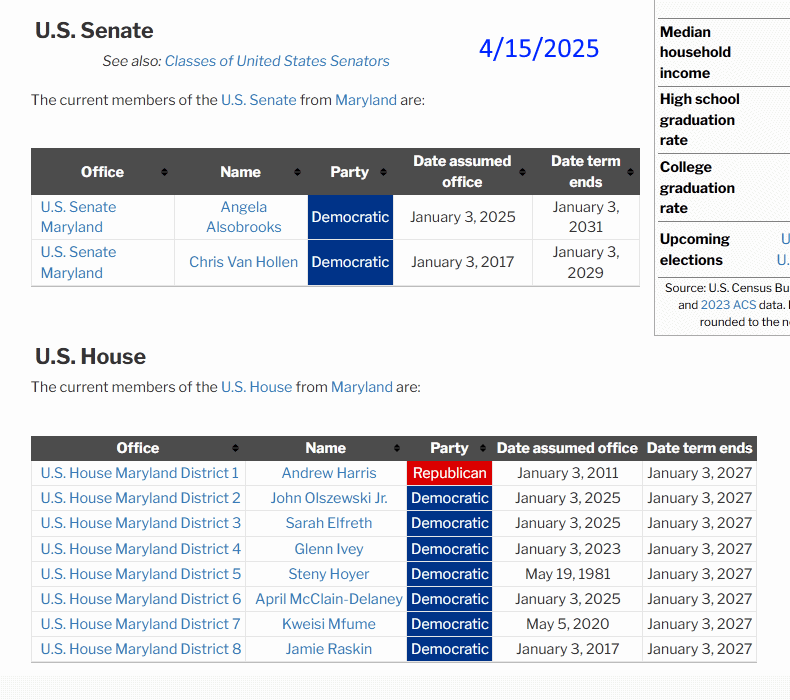The width and height of the screenshot is (790, 700).
Task: Click Democratic party cell for Jamie Raskin
Action: (449, 649)
